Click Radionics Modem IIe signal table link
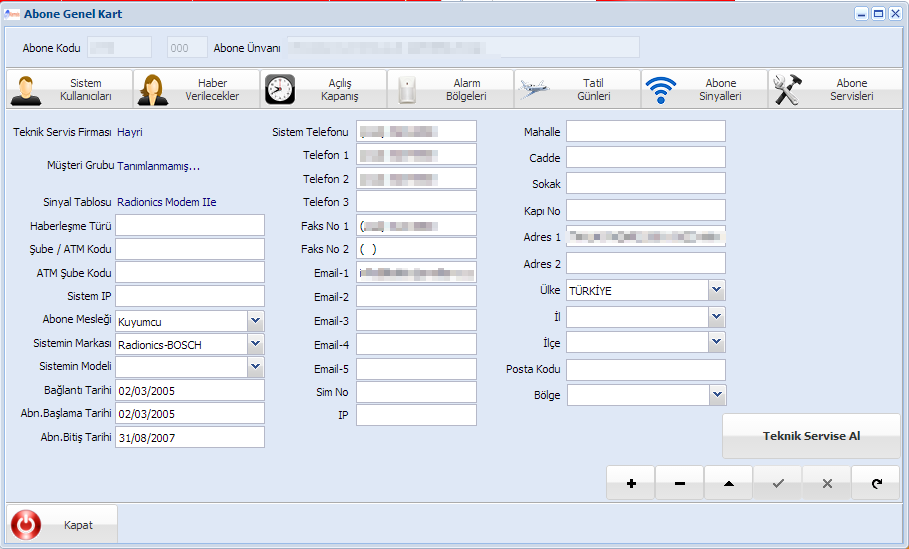 (x=166, y=202)
